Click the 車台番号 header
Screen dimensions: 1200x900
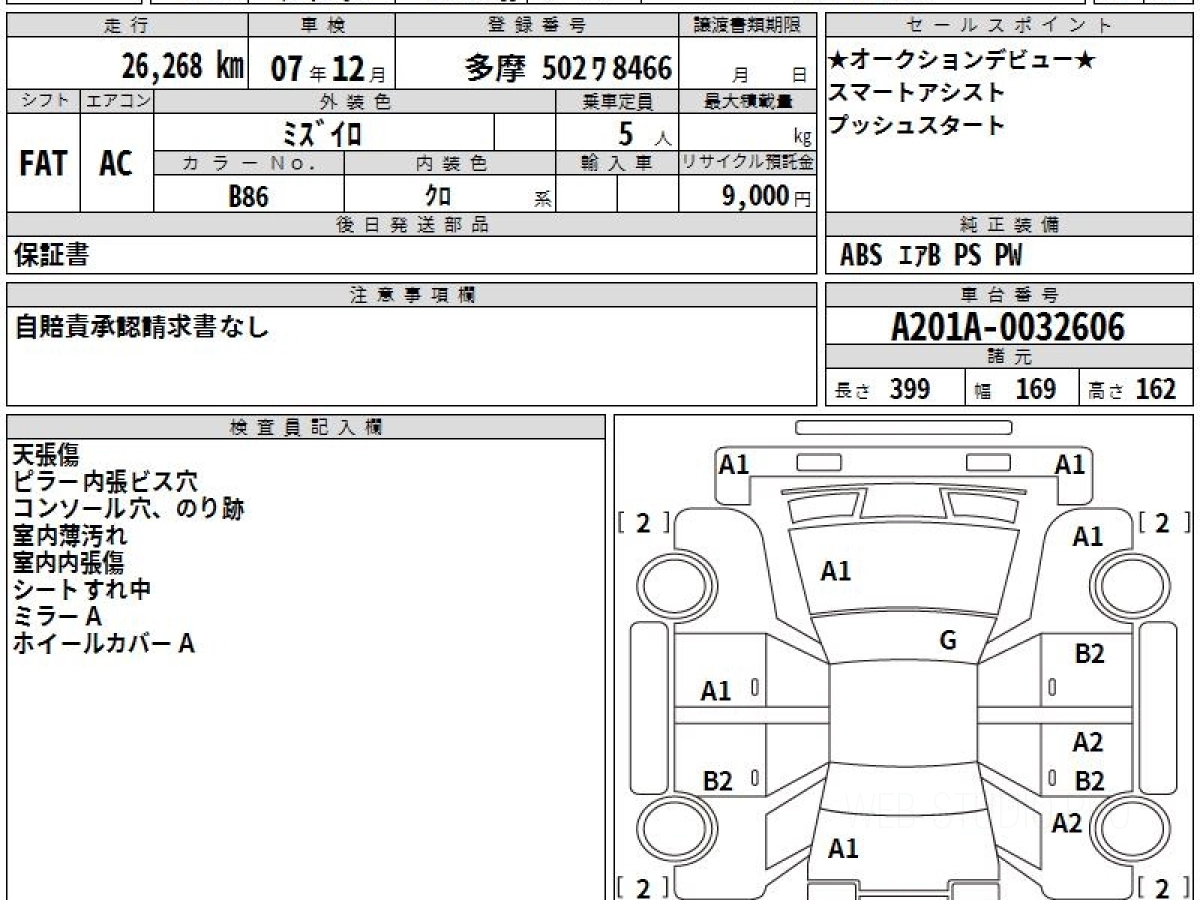point(1009,295)
